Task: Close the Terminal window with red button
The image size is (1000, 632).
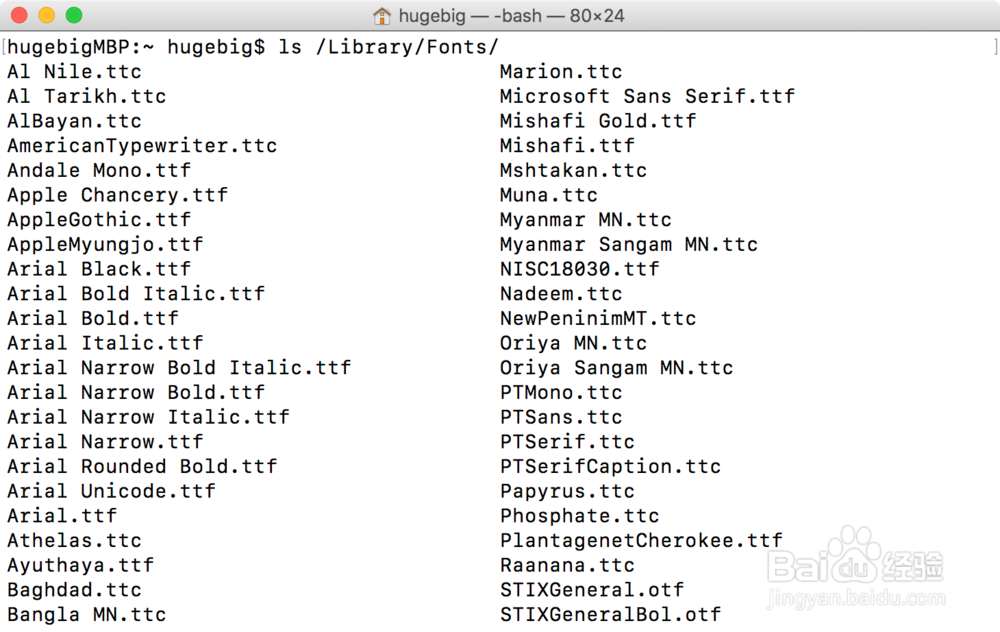Action: [19, 16]
